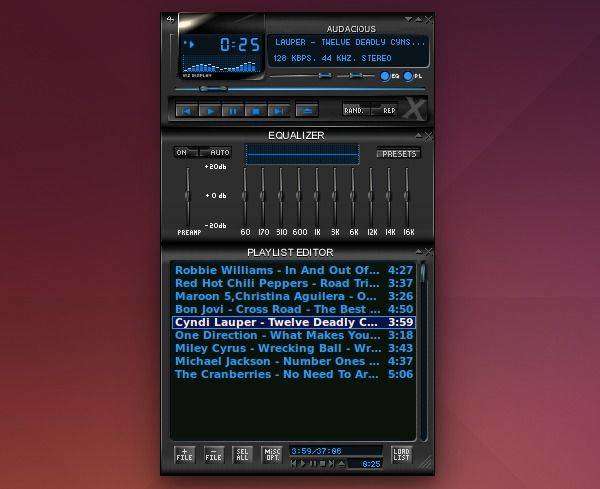Click the X logo about icon
600x489 pixels.
coord(415,109)
